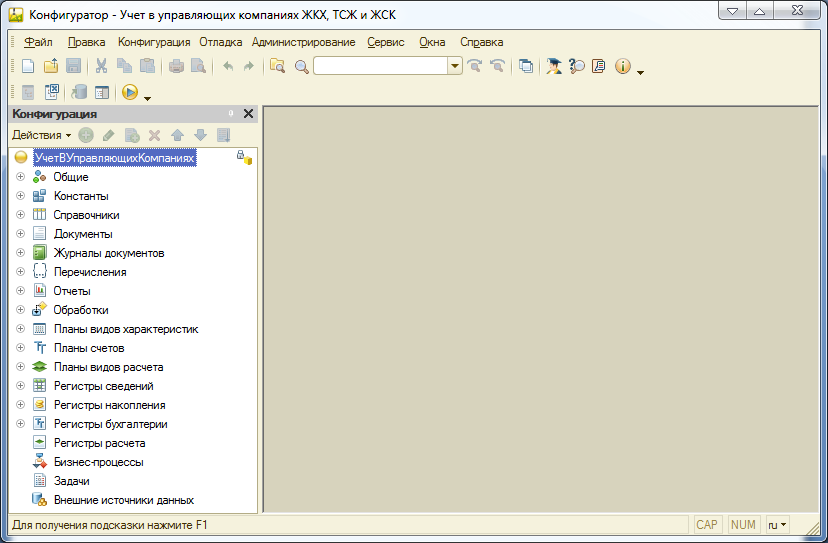828x543 pixels.
Task: Update database configuration via the barrel icon
Action: pos(79,92)
